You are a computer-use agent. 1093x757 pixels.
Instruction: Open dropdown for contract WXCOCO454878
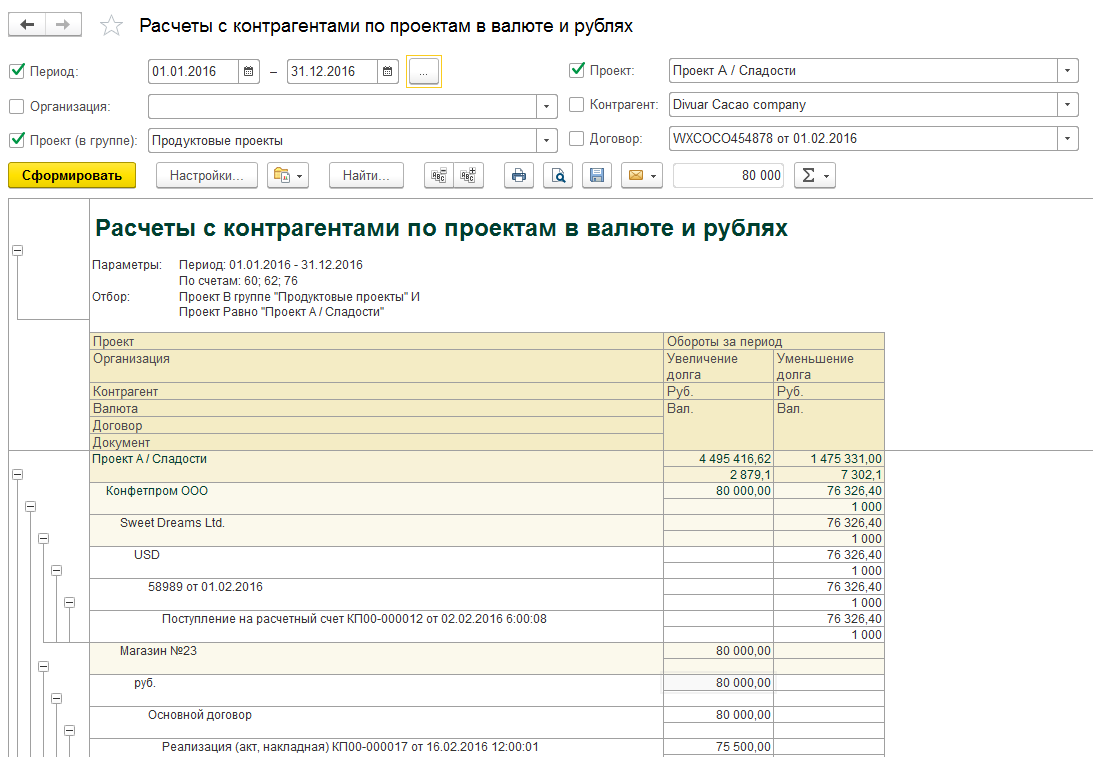point(1067,139)
